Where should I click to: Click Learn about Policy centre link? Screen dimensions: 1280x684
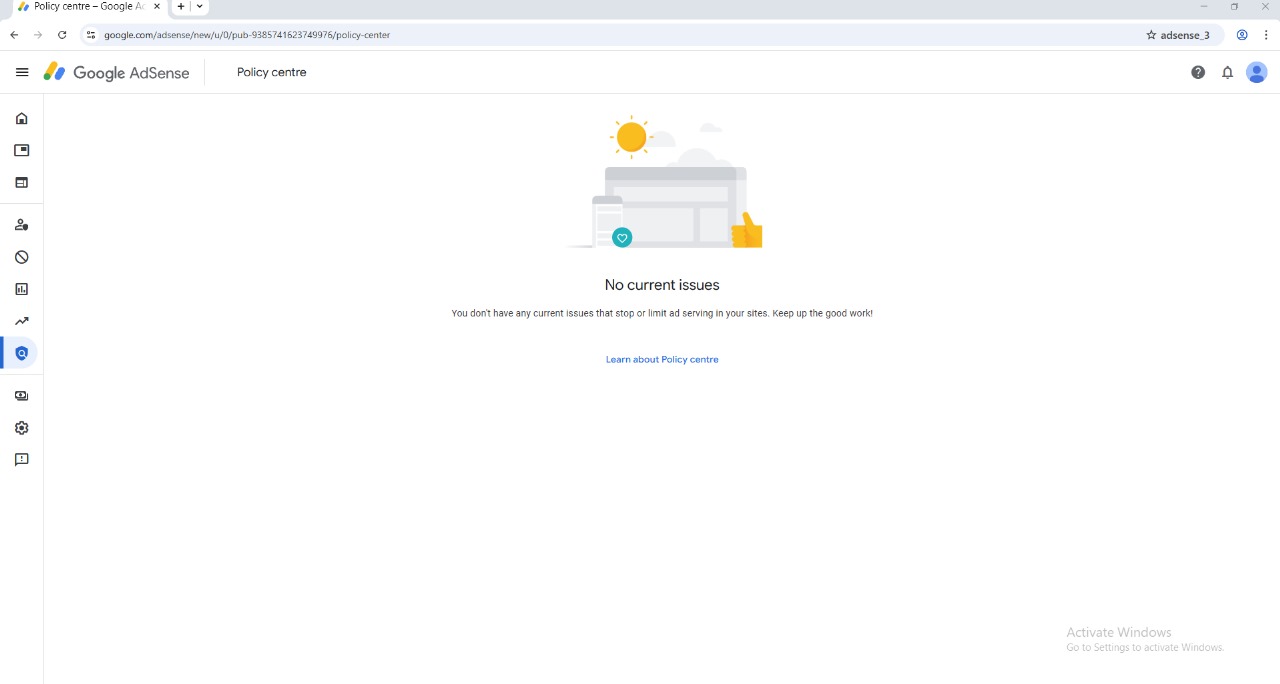pos(662,359)
